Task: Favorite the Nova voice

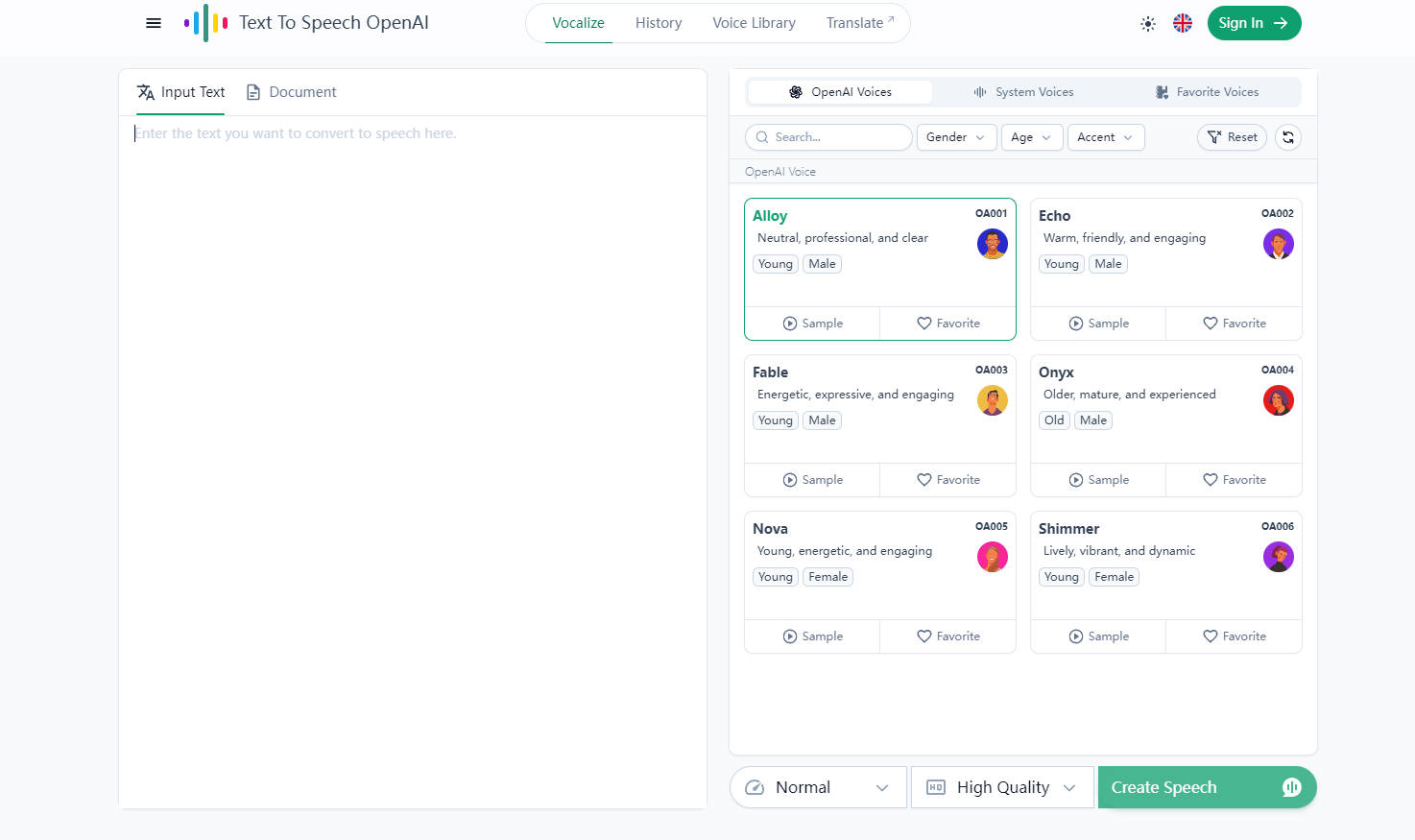Action: 947,636
